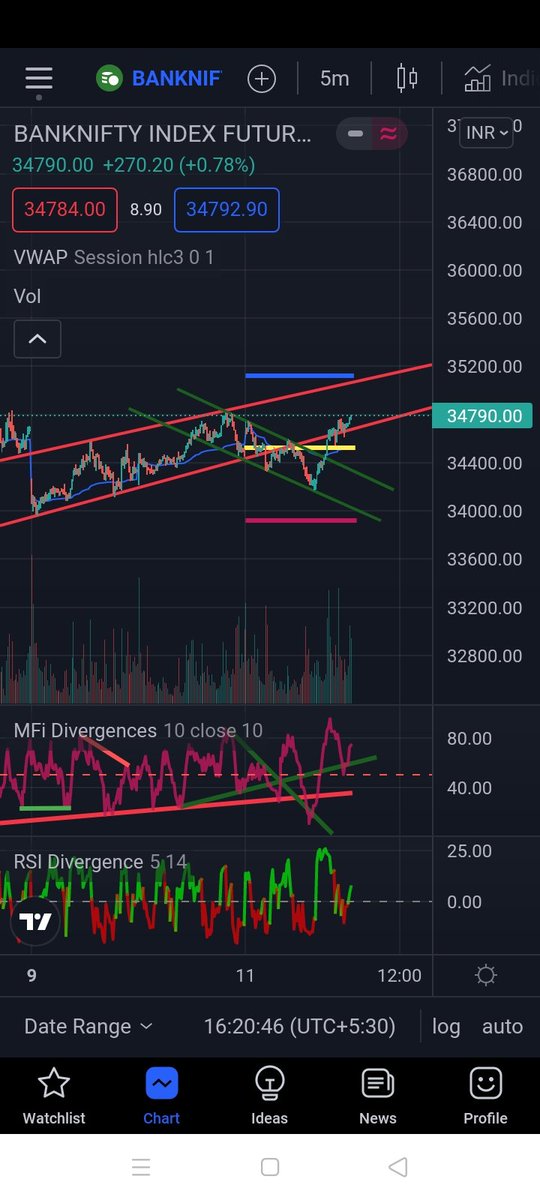Image resolution: width=540 pixels, height=1200 pixels.
Task: Open the INR currency dropdown
Action: tap(486, 132)
